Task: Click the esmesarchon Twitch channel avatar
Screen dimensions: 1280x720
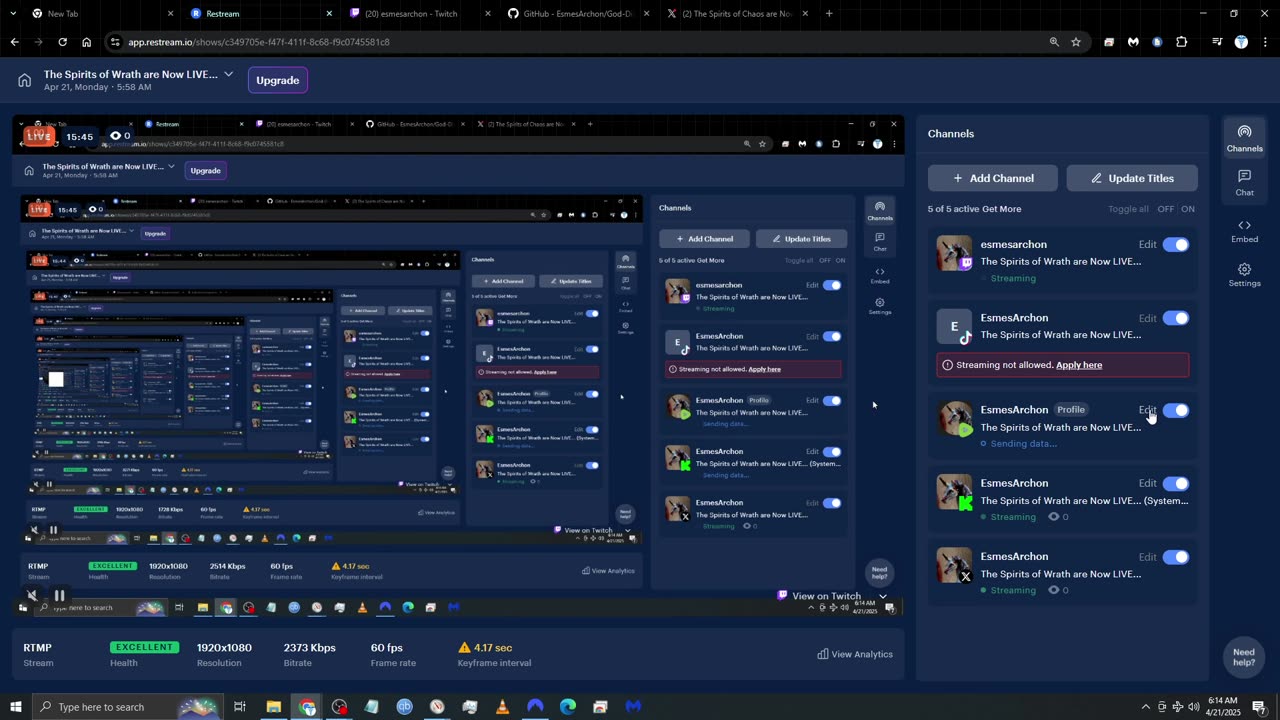Action: pyautogui.click(x=954, y=253)
